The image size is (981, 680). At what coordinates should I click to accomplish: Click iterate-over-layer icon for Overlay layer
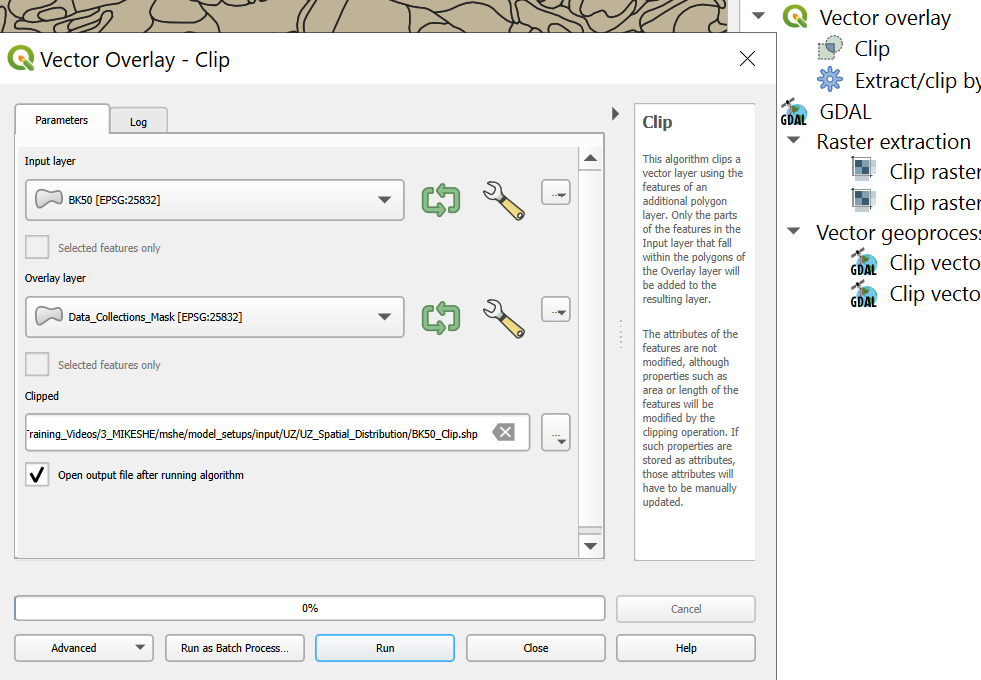(441, 317)
